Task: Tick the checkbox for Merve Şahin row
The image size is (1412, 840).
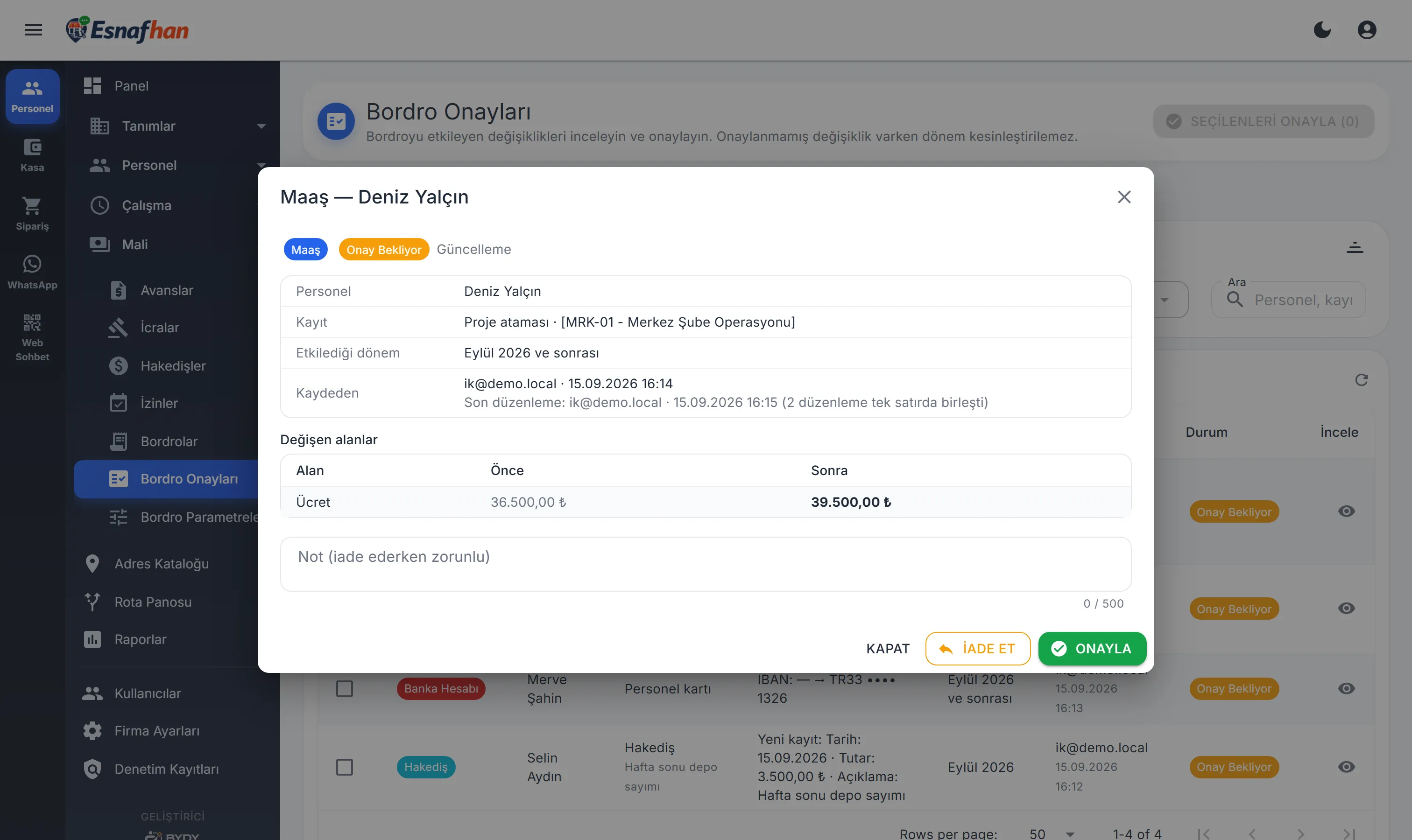Action: pos(345,689)
